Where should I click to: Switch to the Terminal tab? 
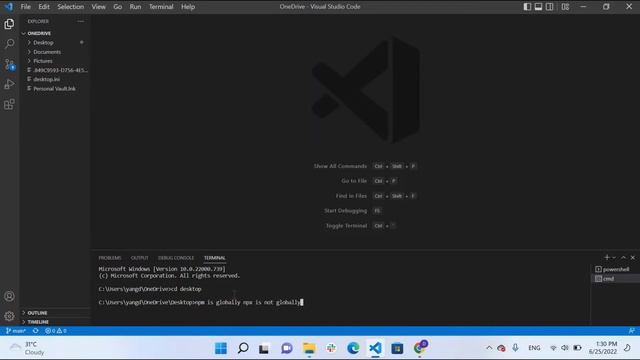tap(215, 258)
